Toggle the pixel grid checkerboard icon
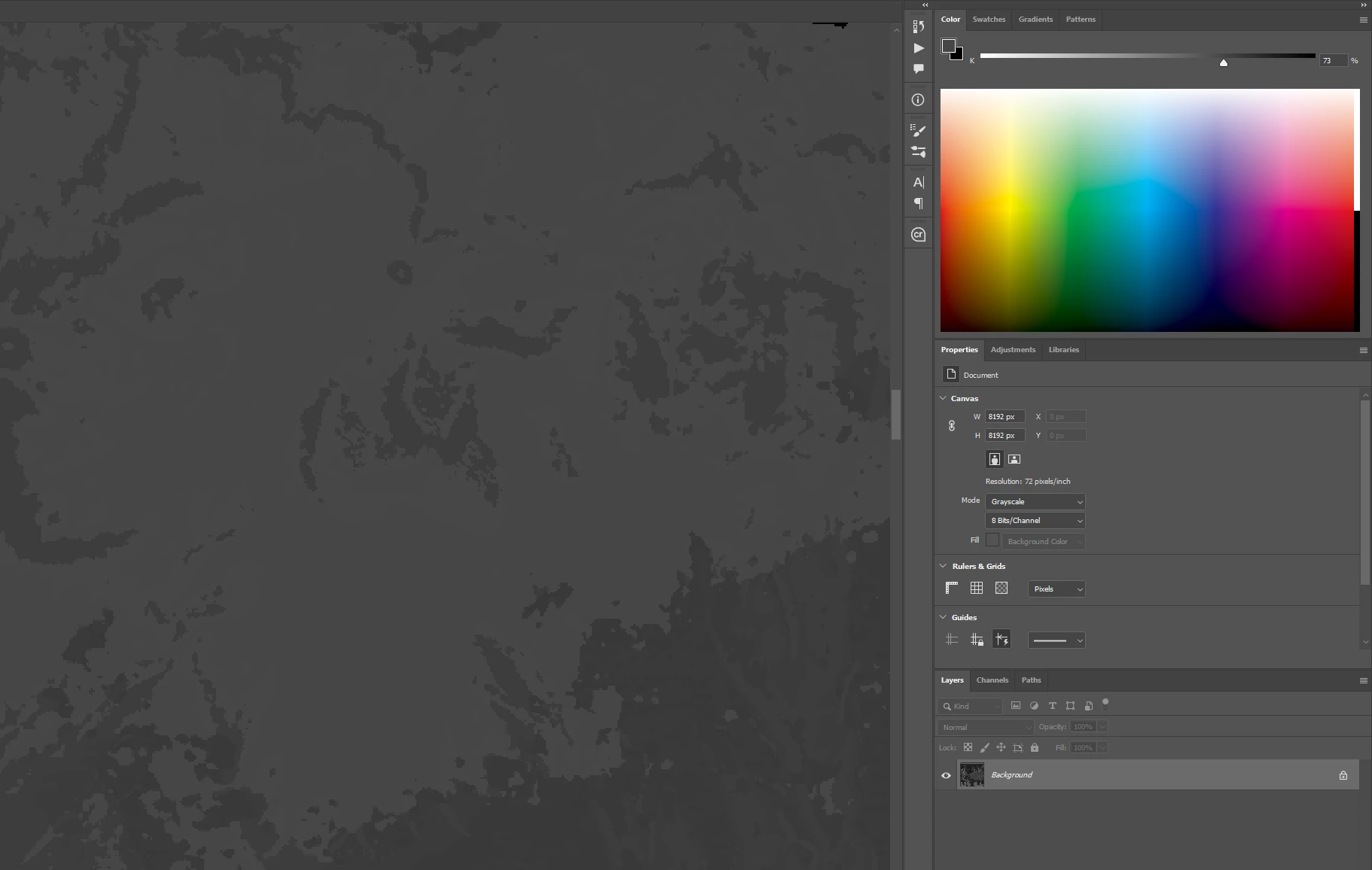This screenshot has width=1372, height=870. (1002, 589)
